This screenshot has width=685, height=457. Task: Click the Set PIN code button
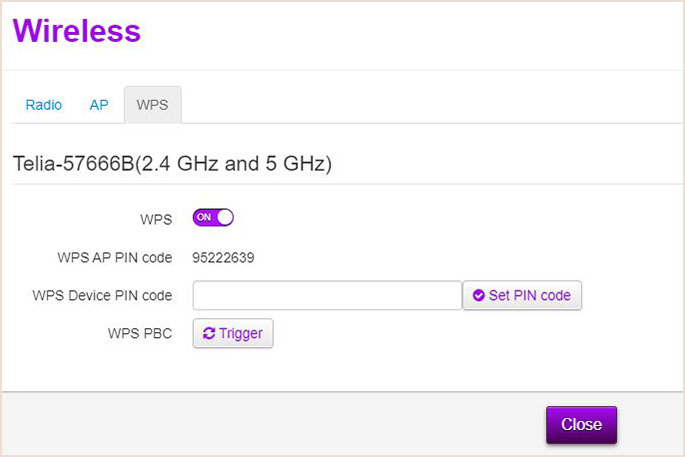(x=522, y=295)
